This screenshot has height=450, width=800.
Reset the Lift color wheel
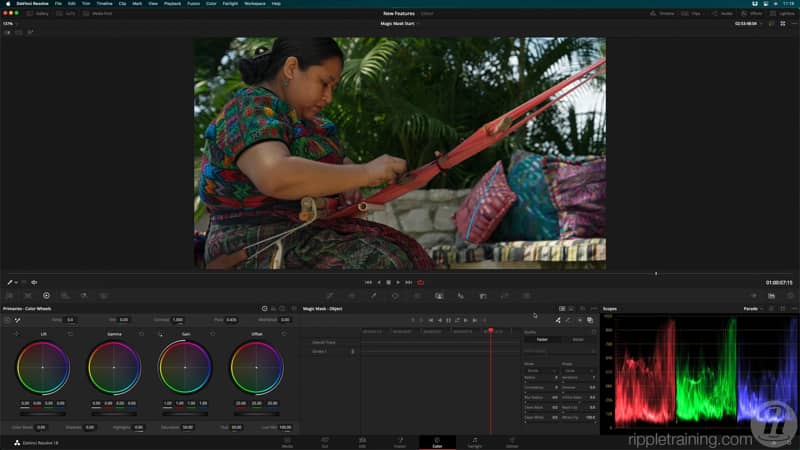click(68, 333)
